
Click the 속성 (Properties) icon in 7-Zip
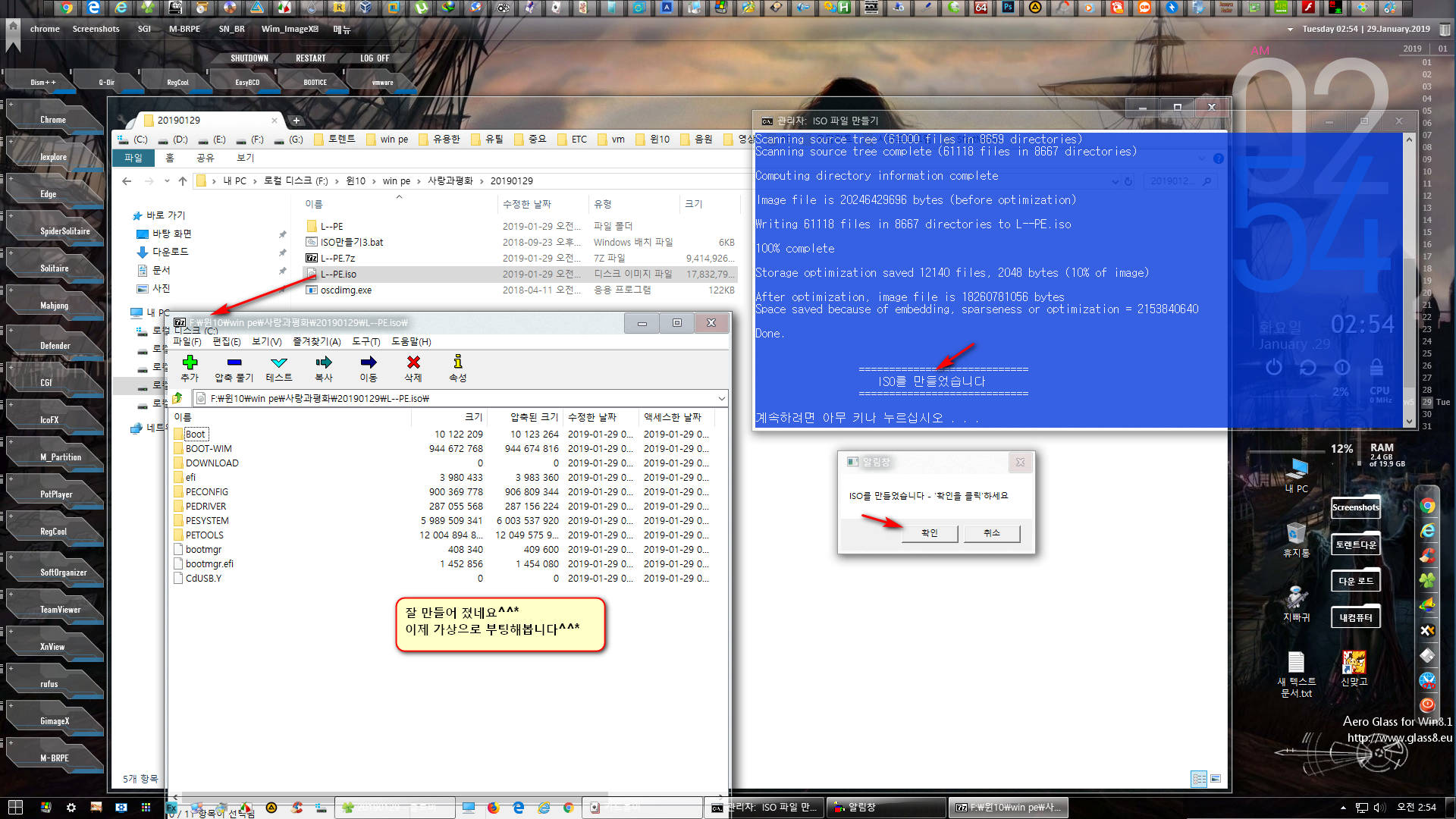coord(457,368)
